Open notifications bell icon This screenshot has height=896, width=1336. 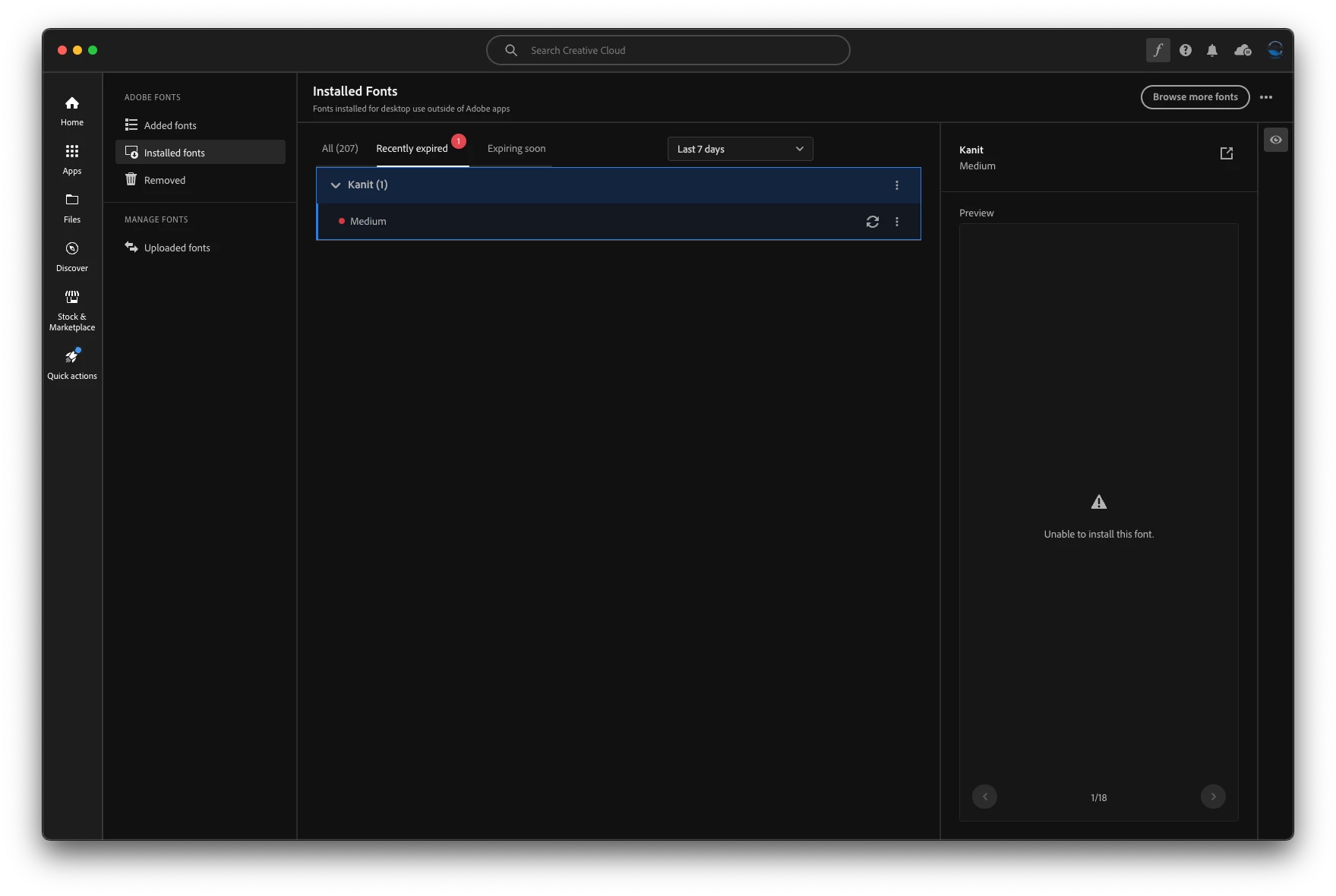pos(1212,50)
